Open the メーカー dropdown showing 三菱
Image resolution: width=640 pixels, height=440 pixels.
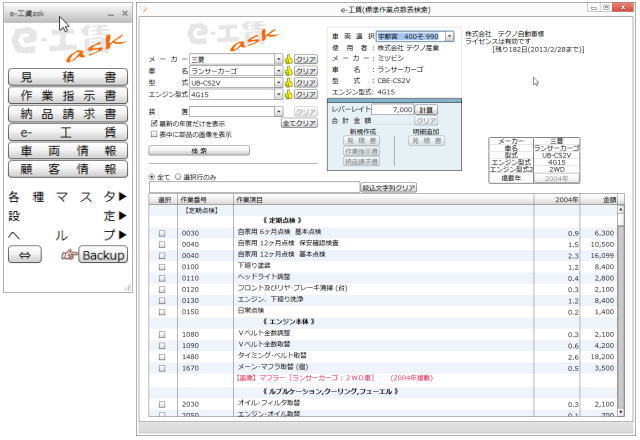(279, 59)
